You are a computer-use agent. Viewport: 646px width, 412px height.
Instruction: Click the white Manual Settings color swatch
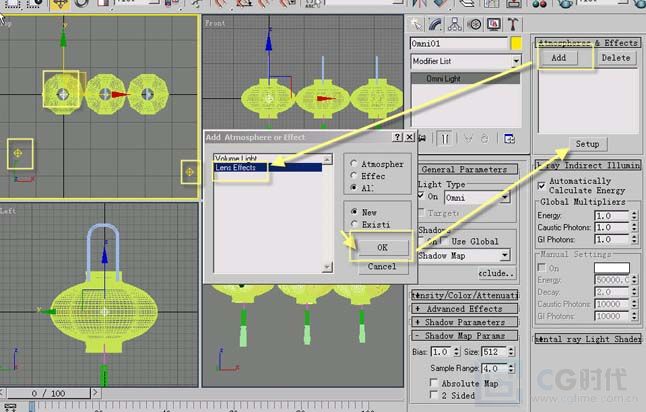(611, 268)
